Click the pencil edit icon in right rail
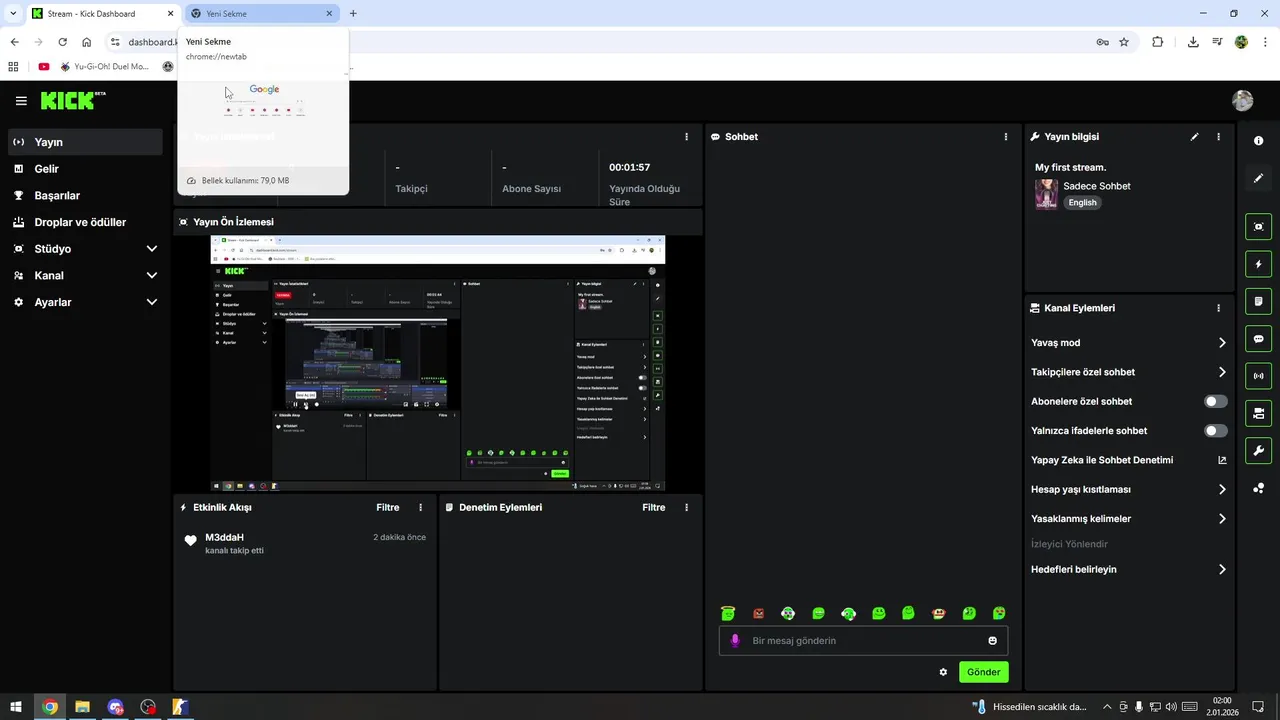1280x720 pixels. [1259, 178]
